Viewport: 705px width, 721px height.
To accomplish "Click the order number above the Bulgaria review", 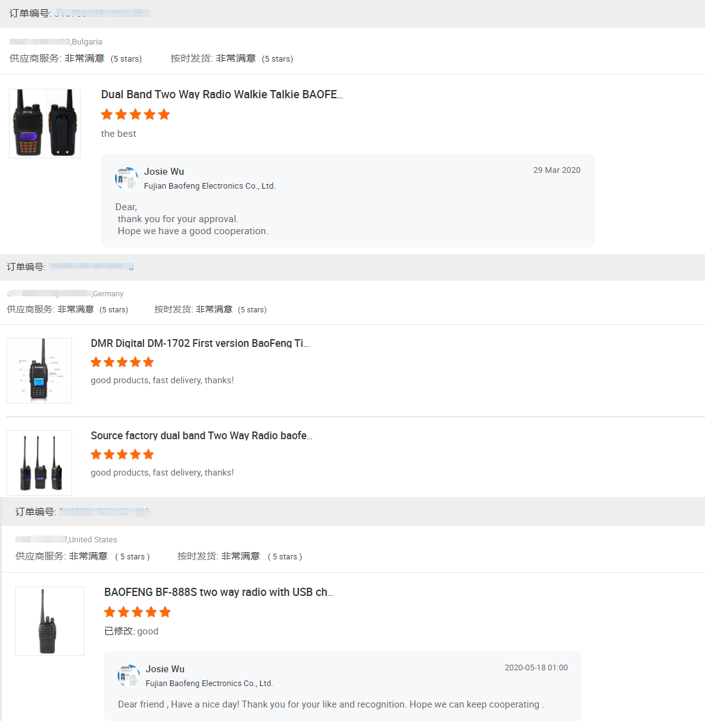I will tap(103, 13).
